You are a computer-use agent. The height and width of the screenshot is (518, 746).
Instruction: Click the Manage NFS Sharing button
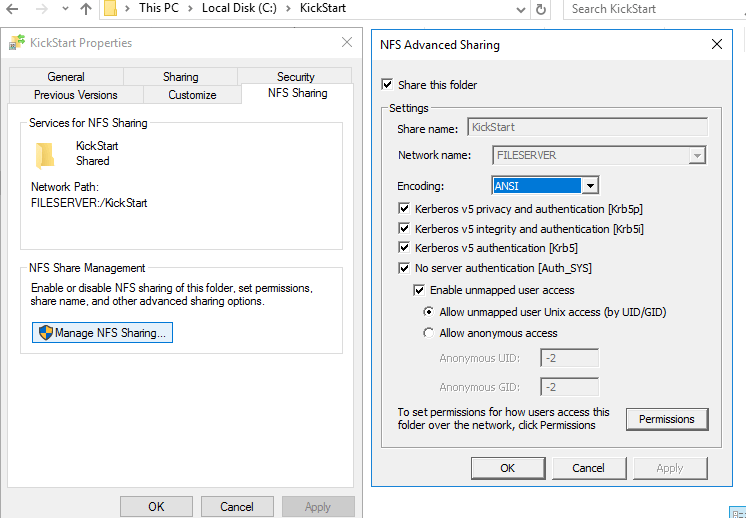click(102, 332)
